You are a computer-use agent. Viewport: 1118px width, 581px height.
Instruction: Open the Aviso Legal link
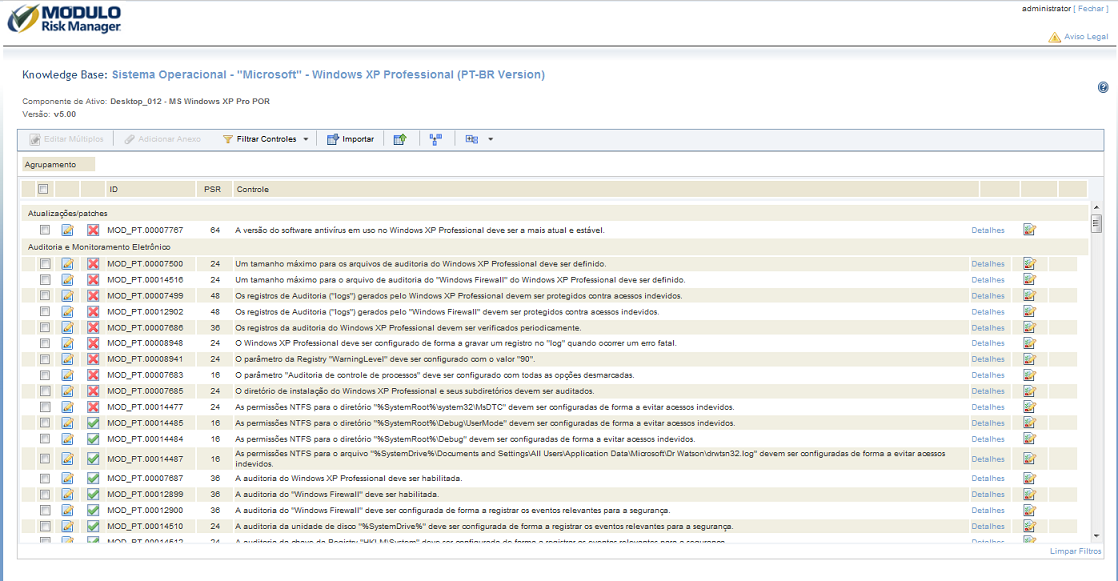(x=1086, y=36)
